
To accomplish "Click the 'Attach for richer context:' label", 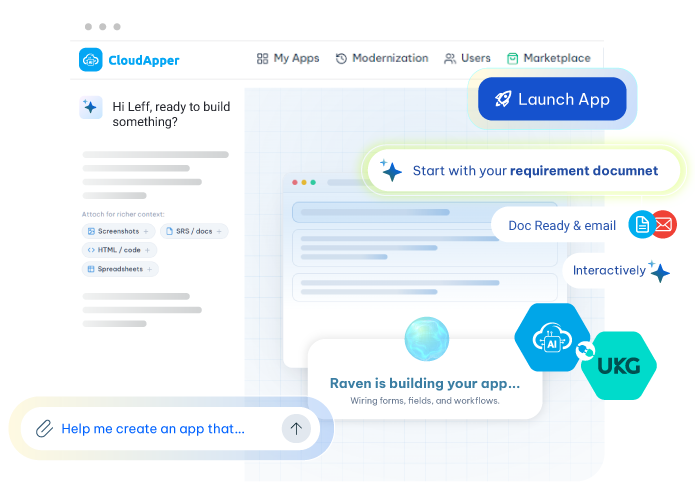I will pos(123,214).
